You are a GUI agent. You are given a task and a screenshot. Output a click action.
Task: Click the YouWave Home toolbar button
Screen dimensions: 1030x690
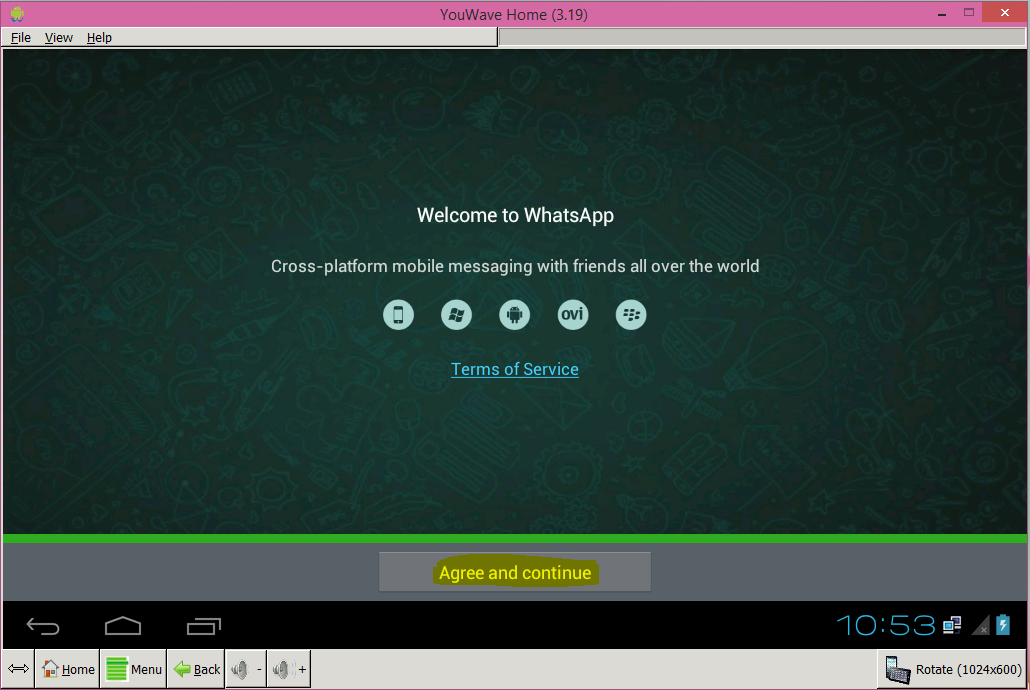[x=68, y=669]
